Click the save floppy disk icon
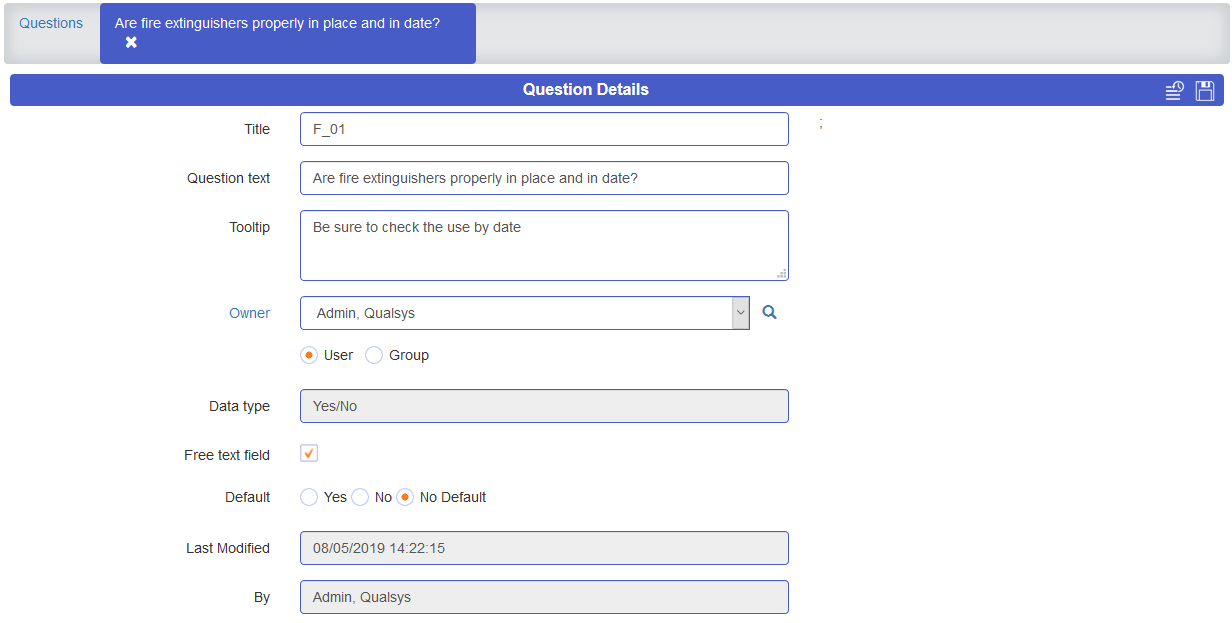Image resolution: width=1232 pixels, height=623 pixels. 1205,91
